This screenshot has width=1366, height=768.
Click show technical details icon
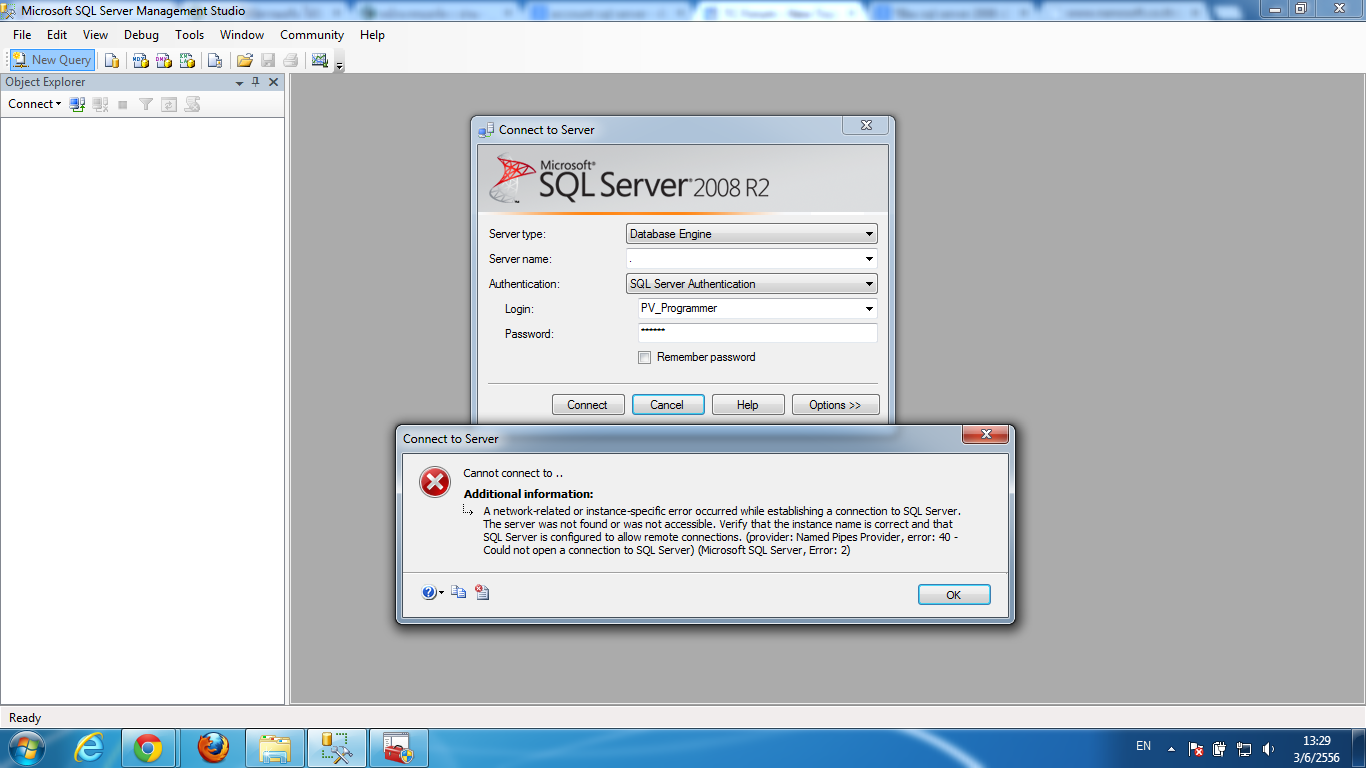(x=483, y=592)
